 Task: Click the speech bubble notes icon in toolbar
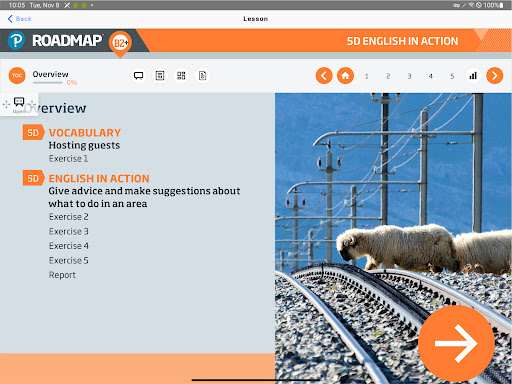[139, 76]
